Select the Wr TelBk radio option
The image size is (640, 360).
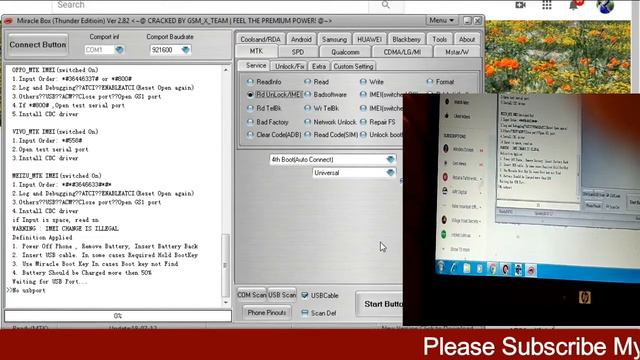[x=321, y=109]
